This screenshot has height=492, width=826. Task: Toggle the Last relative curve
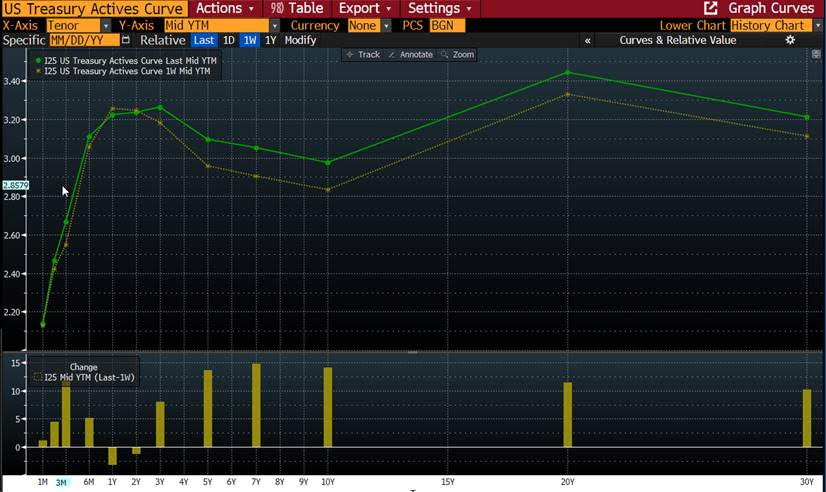(204, 40)
